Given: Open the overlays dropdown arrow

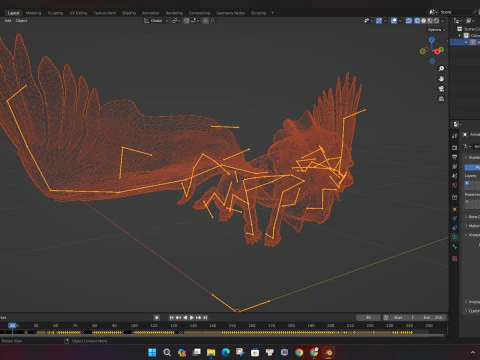Looking at the screenshot, I should 400,21.
